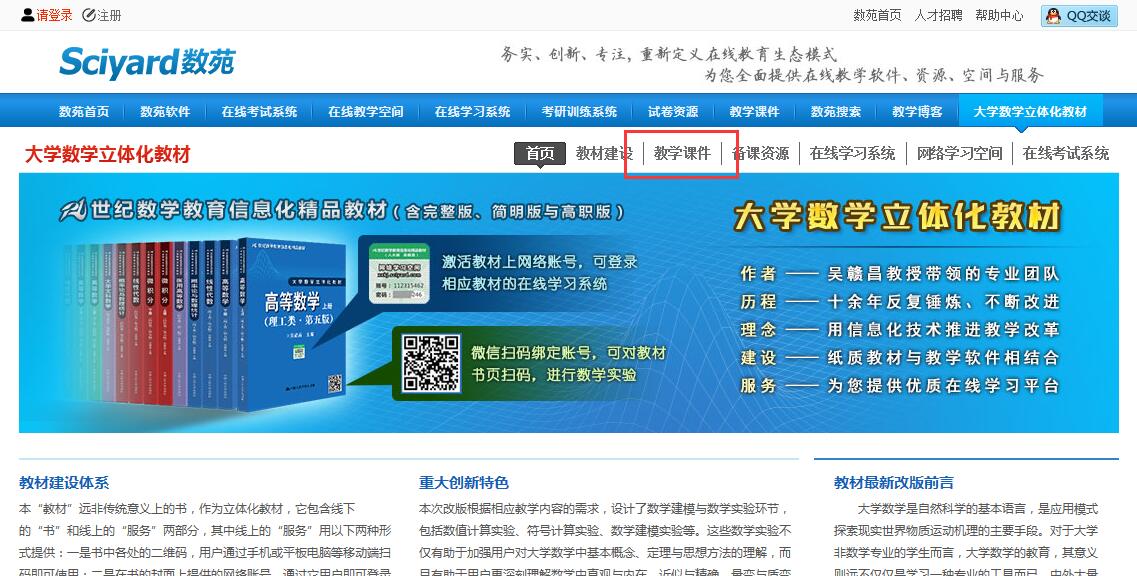The height and width of the screenshot is (576, 1137).
Task: Open the 注册 registration link
Action: click(x=109, y=15)
